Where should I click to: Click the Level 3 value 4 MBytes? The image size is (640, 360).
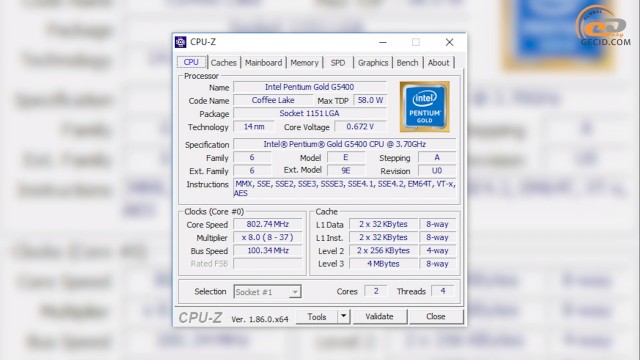pyautogui.click(x=383, y=264)
